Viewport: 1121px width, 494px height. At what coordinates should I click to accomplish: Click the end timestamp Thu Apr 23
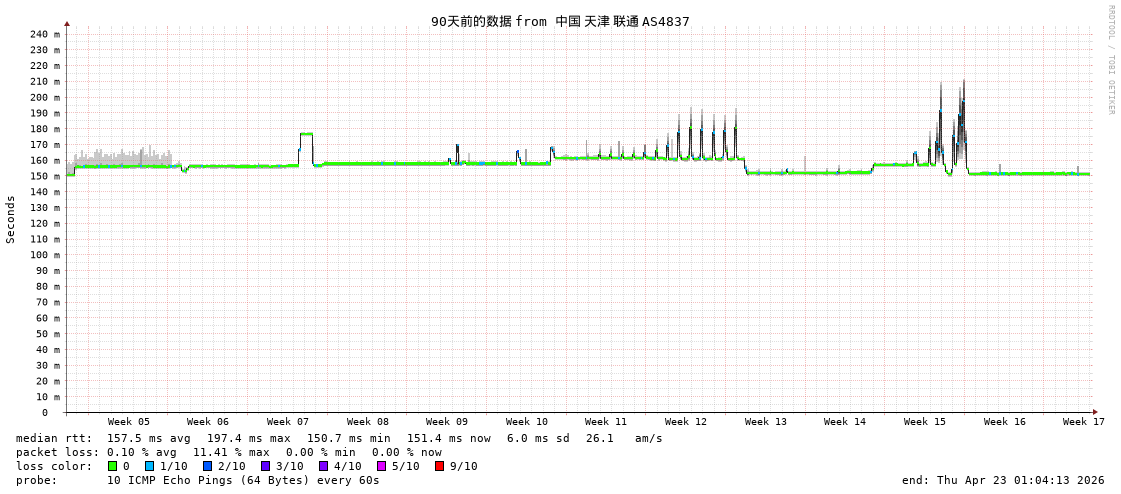(x=1003, y=480)
